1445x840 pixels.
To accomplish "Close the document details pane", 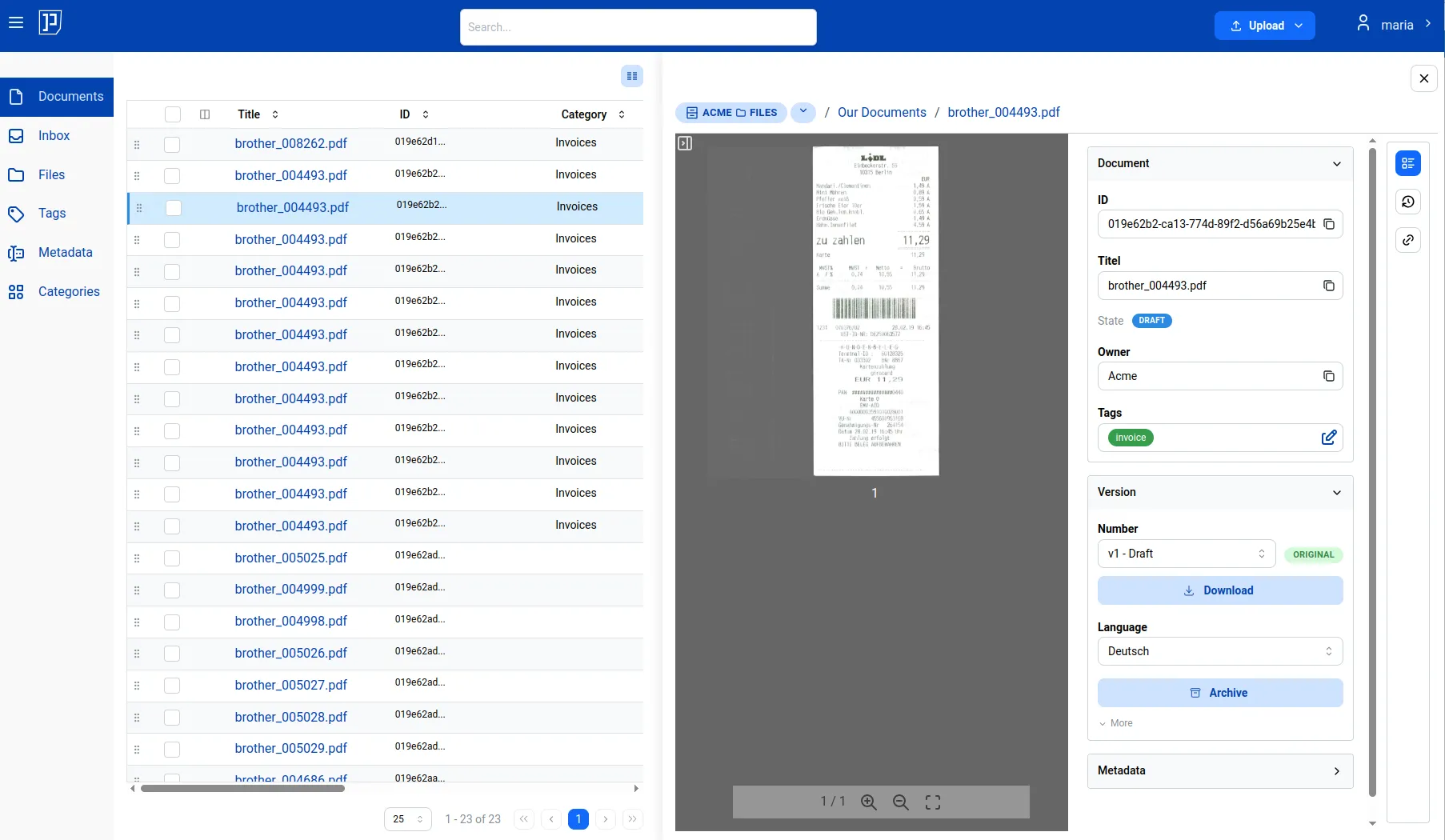I will (1424, 78).
